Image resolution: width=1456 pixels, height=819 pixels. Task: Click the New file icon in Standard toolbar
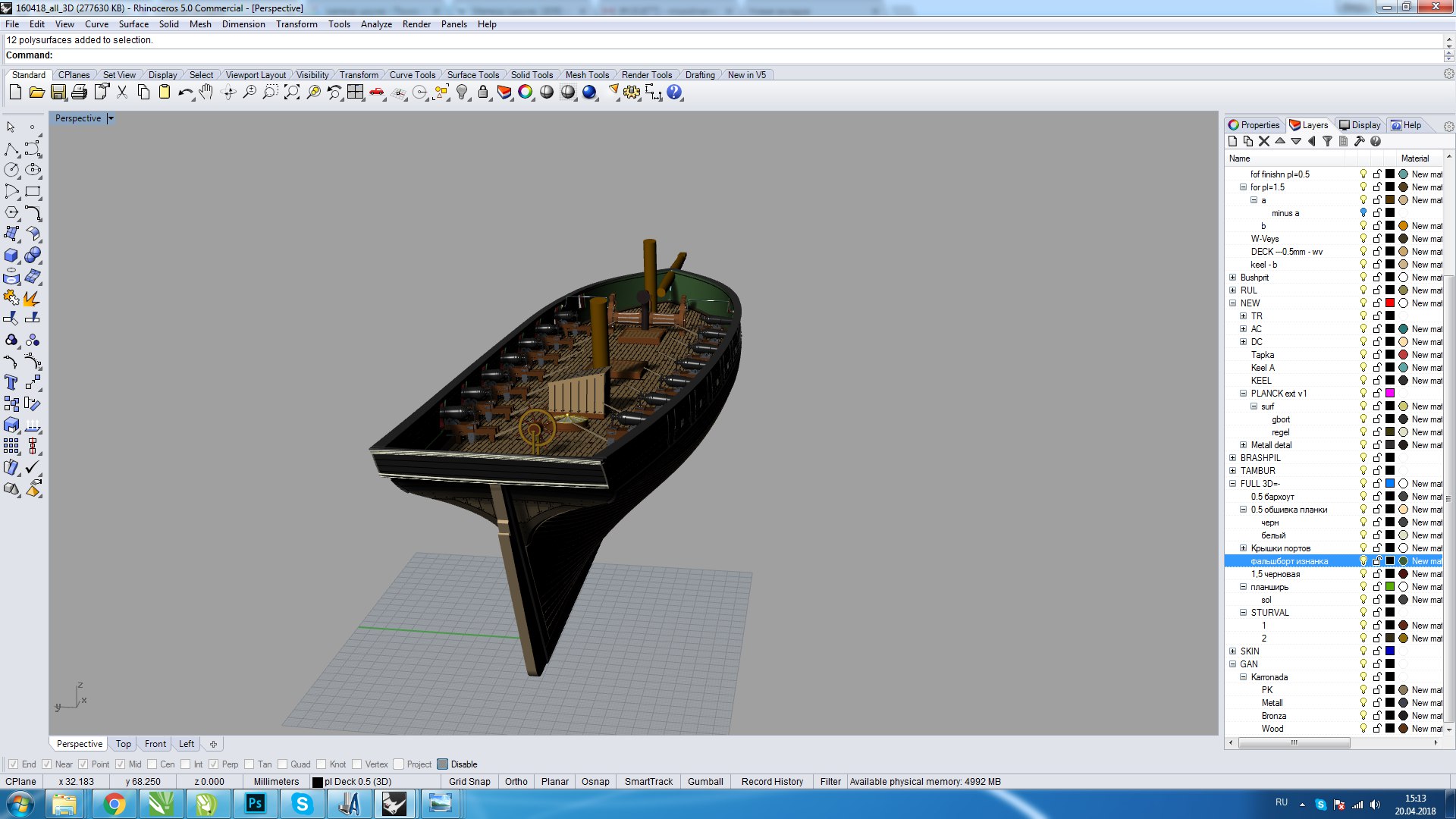(x=15, y=93)
